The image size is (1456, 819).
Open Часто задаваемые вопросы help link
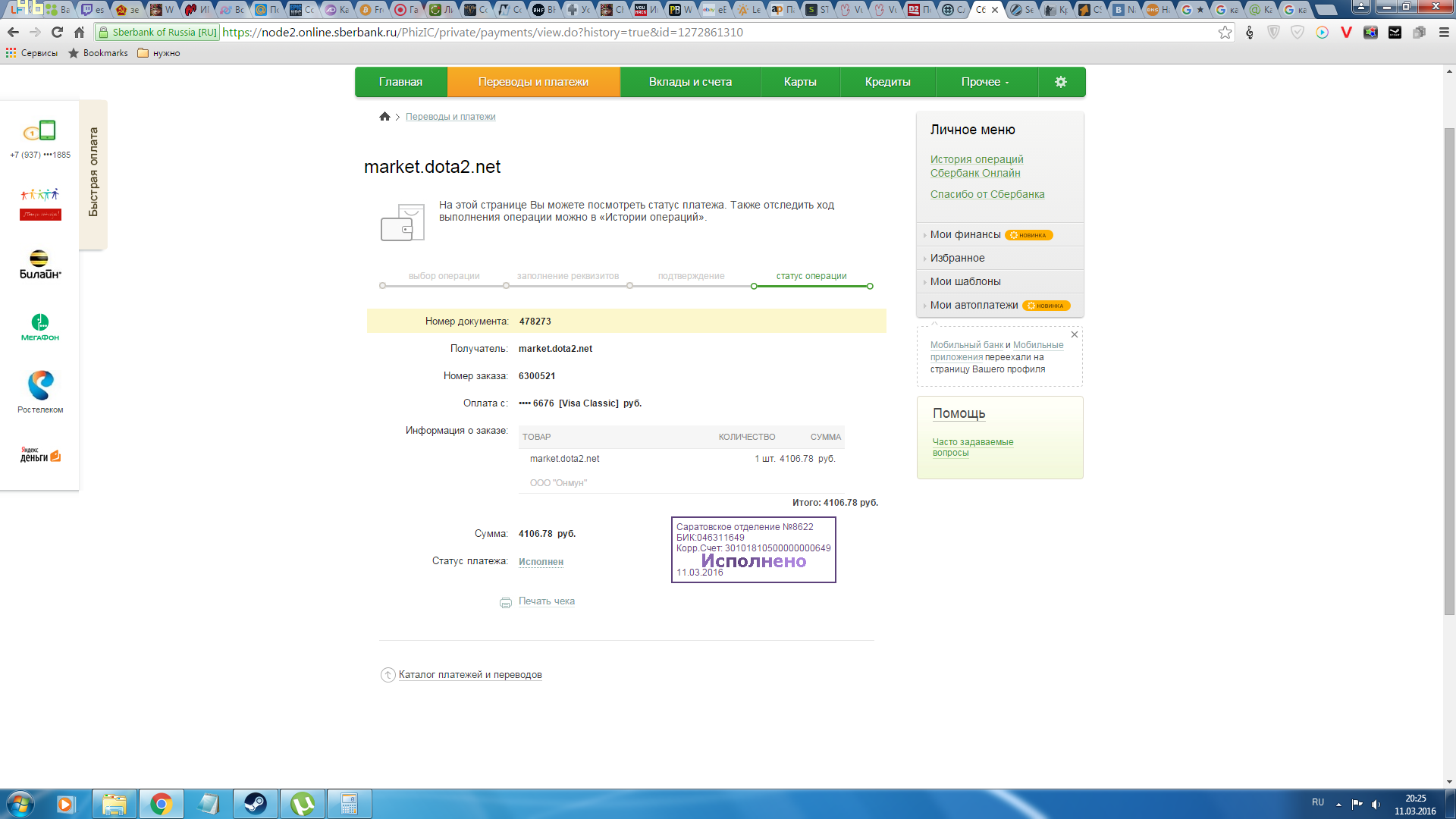pos(973,447)
